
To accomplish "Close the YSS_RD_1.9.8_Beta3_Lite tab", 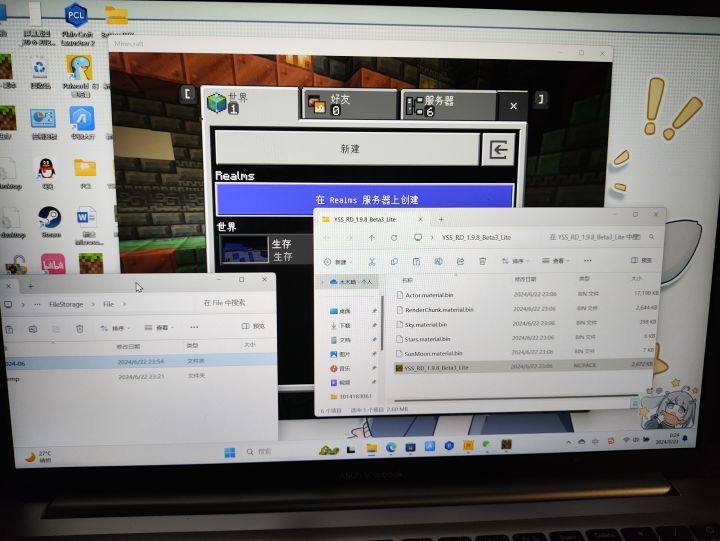I will click(x=420, y=220).
